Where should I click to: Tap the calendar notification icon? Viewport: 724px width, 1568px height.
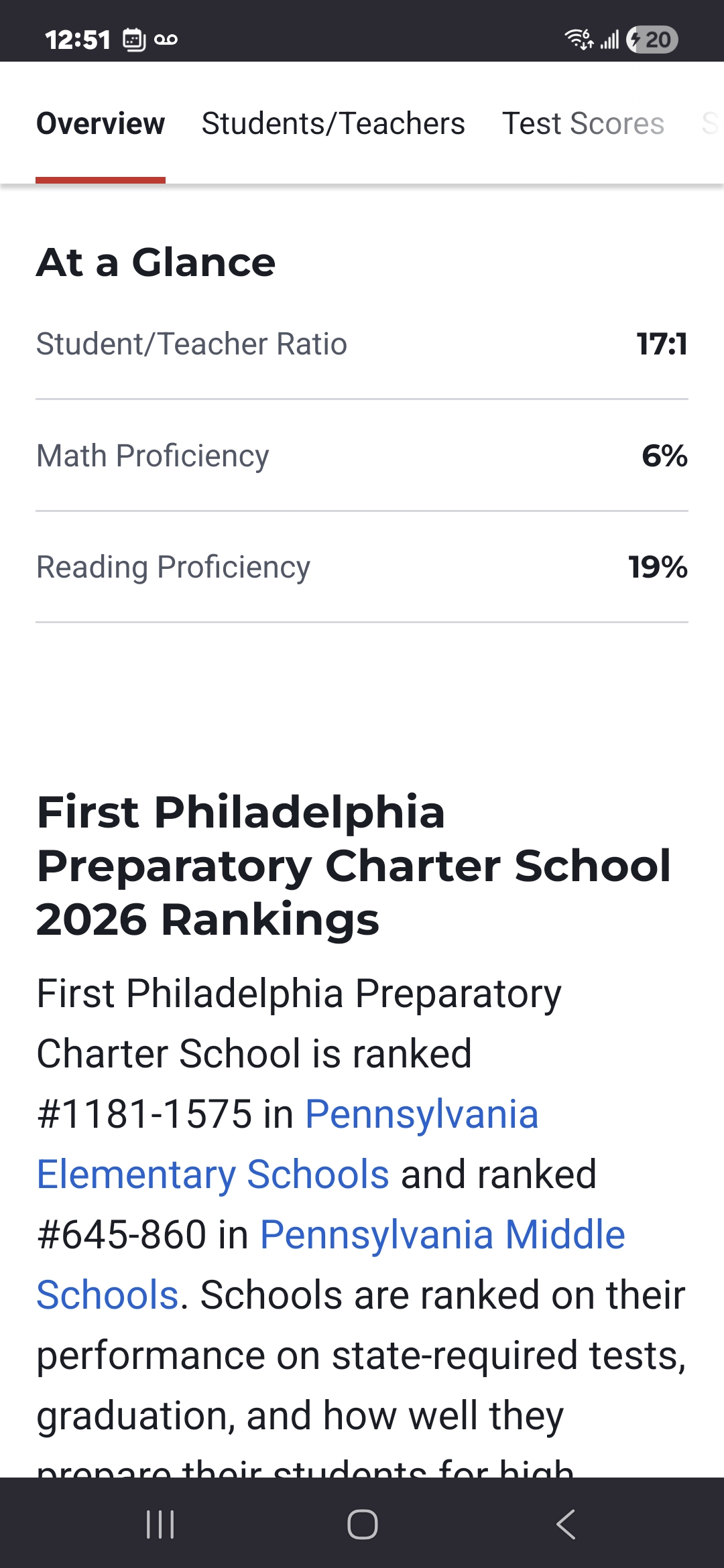pyautogui.click(x=134, y=40)
